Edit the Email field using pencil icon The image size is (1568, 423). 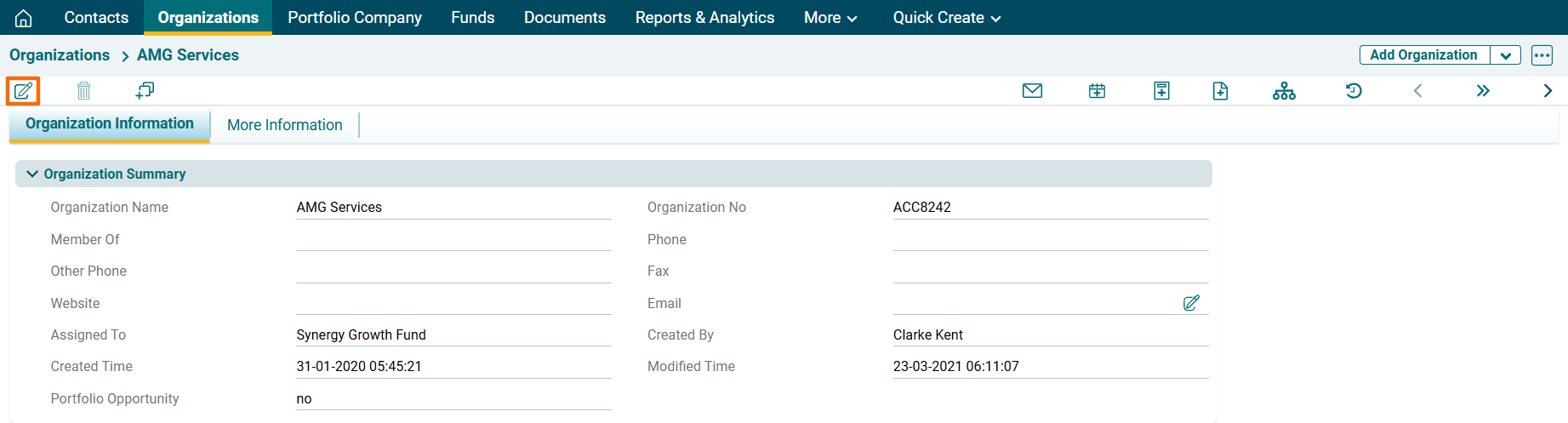1191,303
